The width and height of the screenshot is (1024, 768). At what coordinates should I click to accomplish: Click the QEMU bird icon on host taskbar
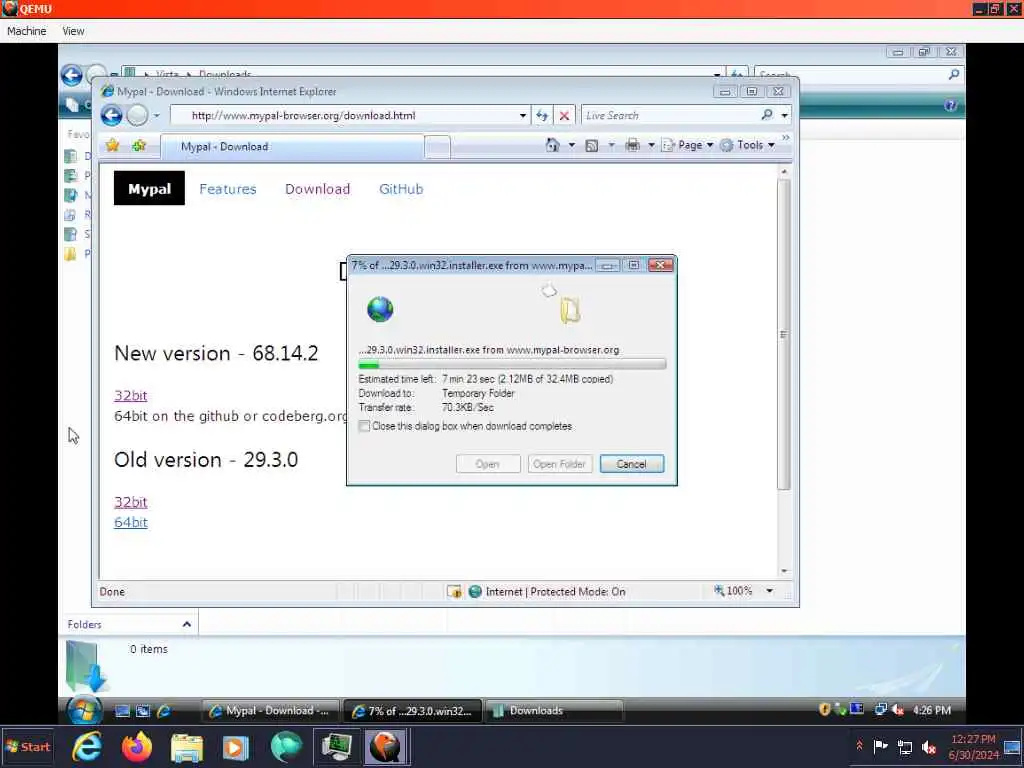(385, 747)
